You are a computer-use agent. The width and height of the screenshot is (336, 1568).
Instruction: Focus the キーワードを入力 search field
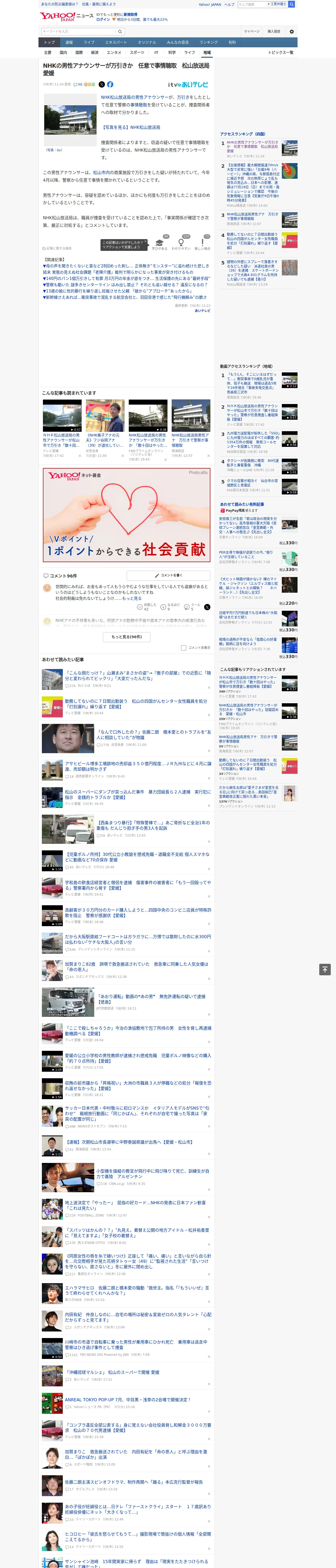79,32
